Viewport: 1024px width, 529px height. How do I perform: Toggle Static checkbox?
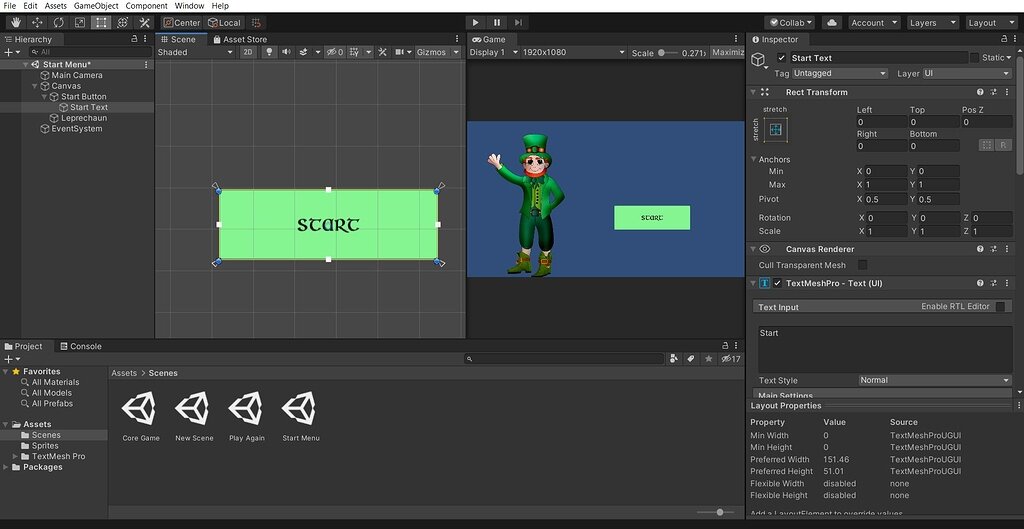974,57
